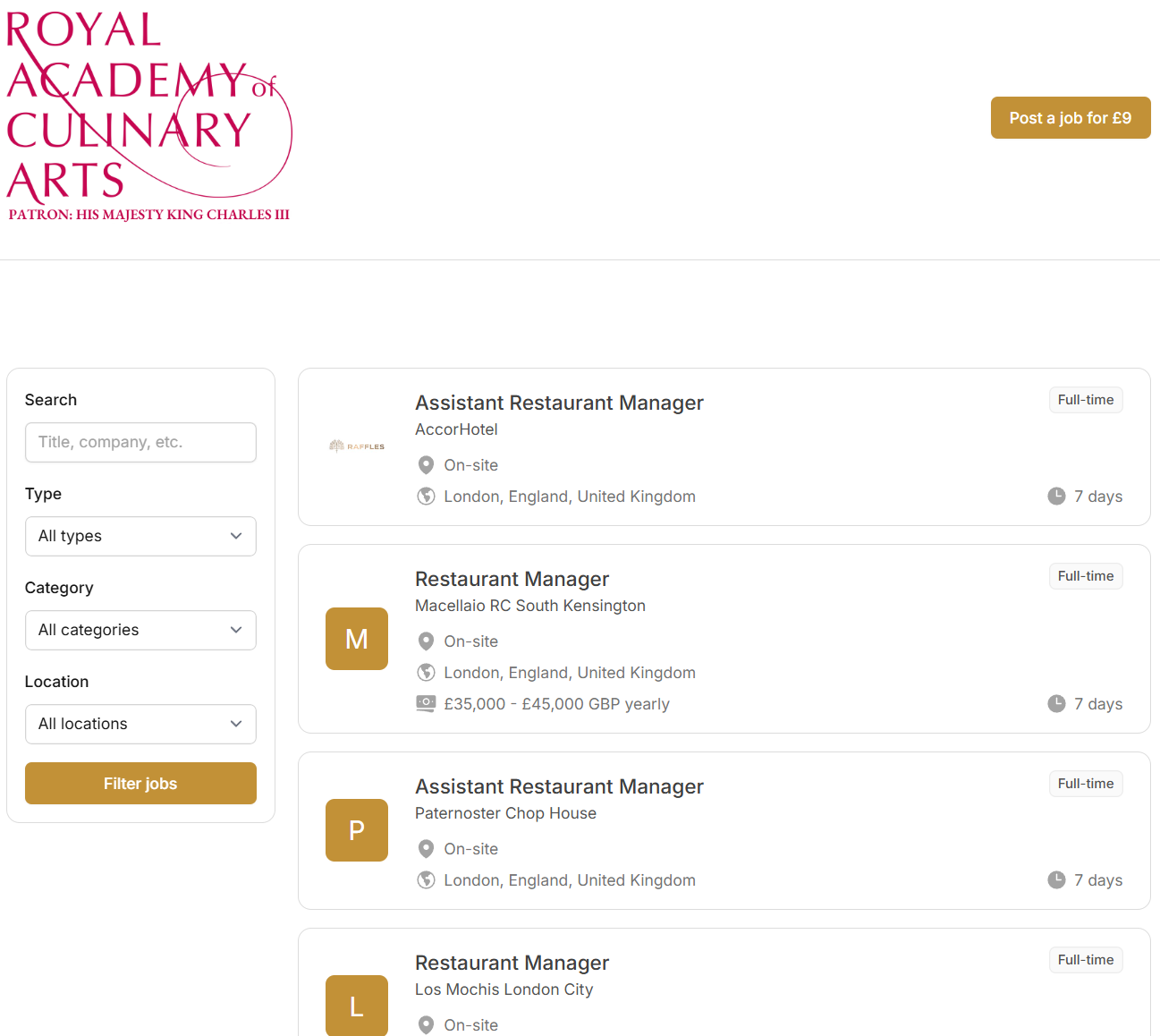Click the clock icon in Paternoster listing

coord(1056,880)
